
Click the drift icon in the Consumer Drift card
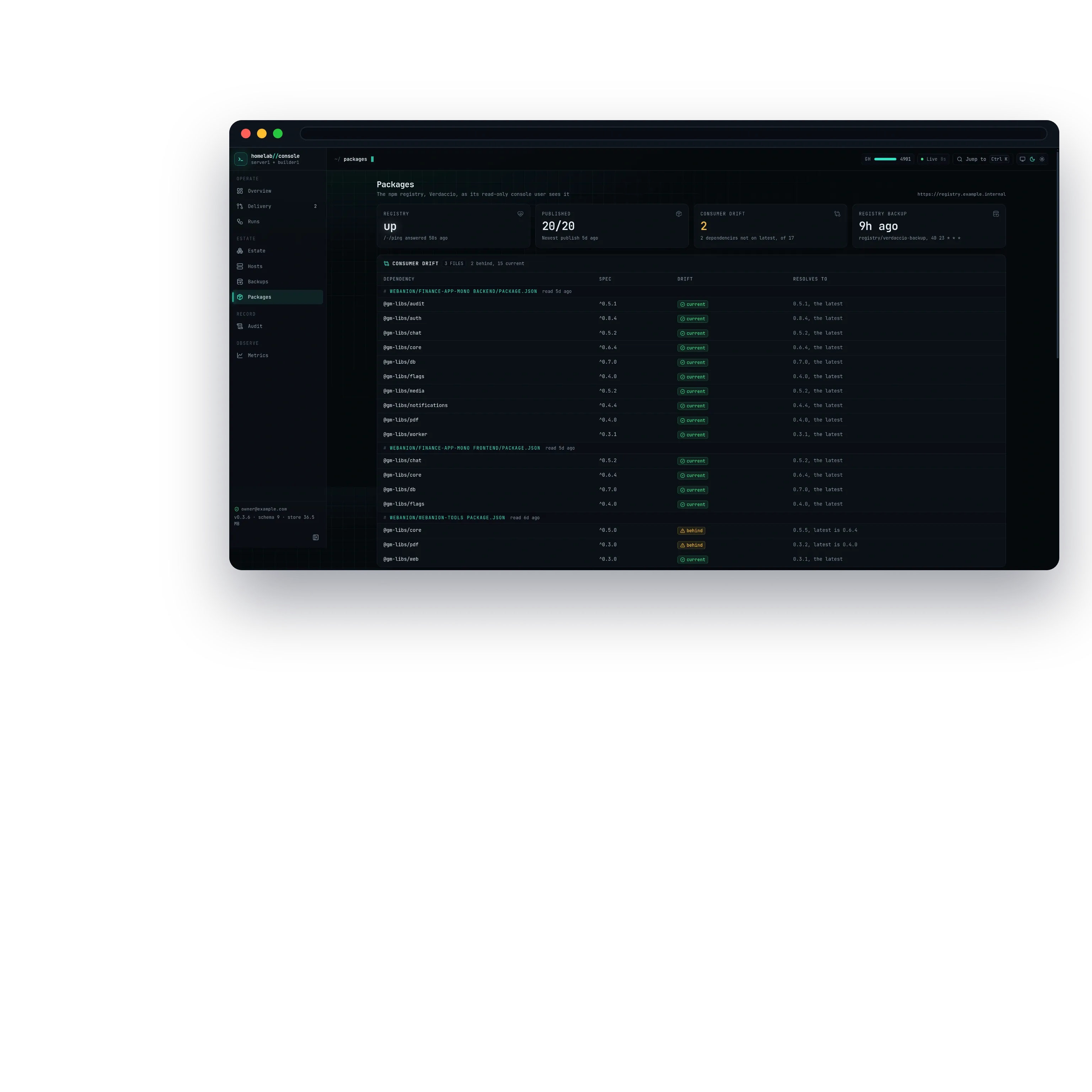pos(837,214)
